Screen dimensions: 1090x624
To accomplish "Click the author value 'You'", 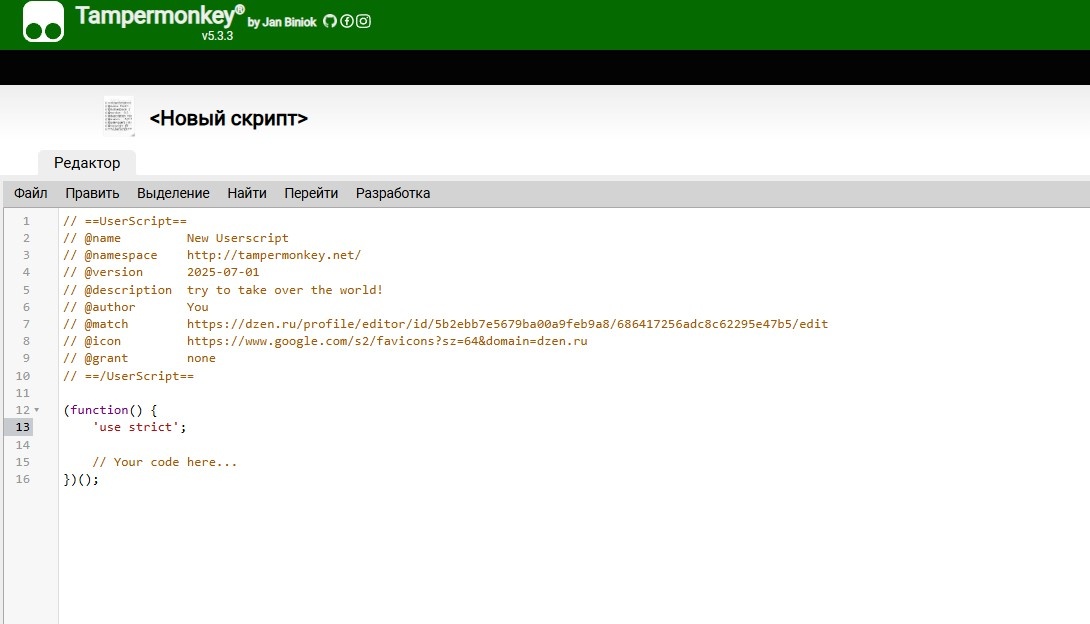I will tap(197, 307).
